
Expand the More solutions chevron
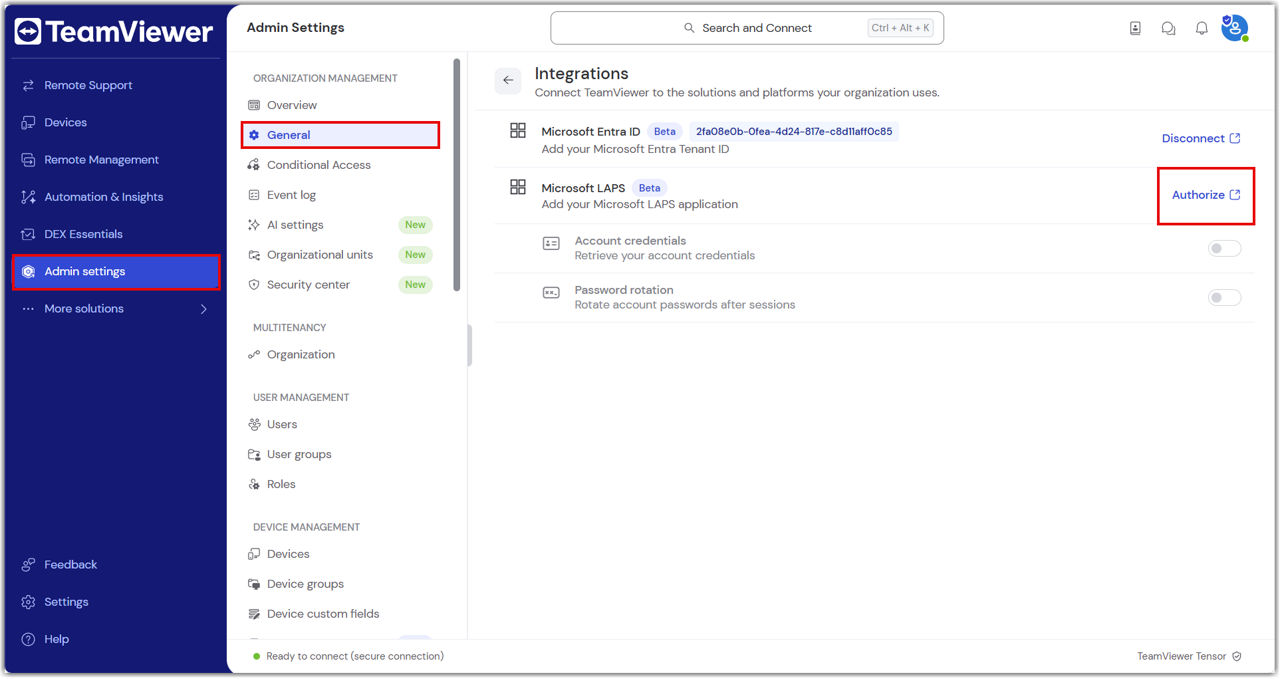coord(204,309)
